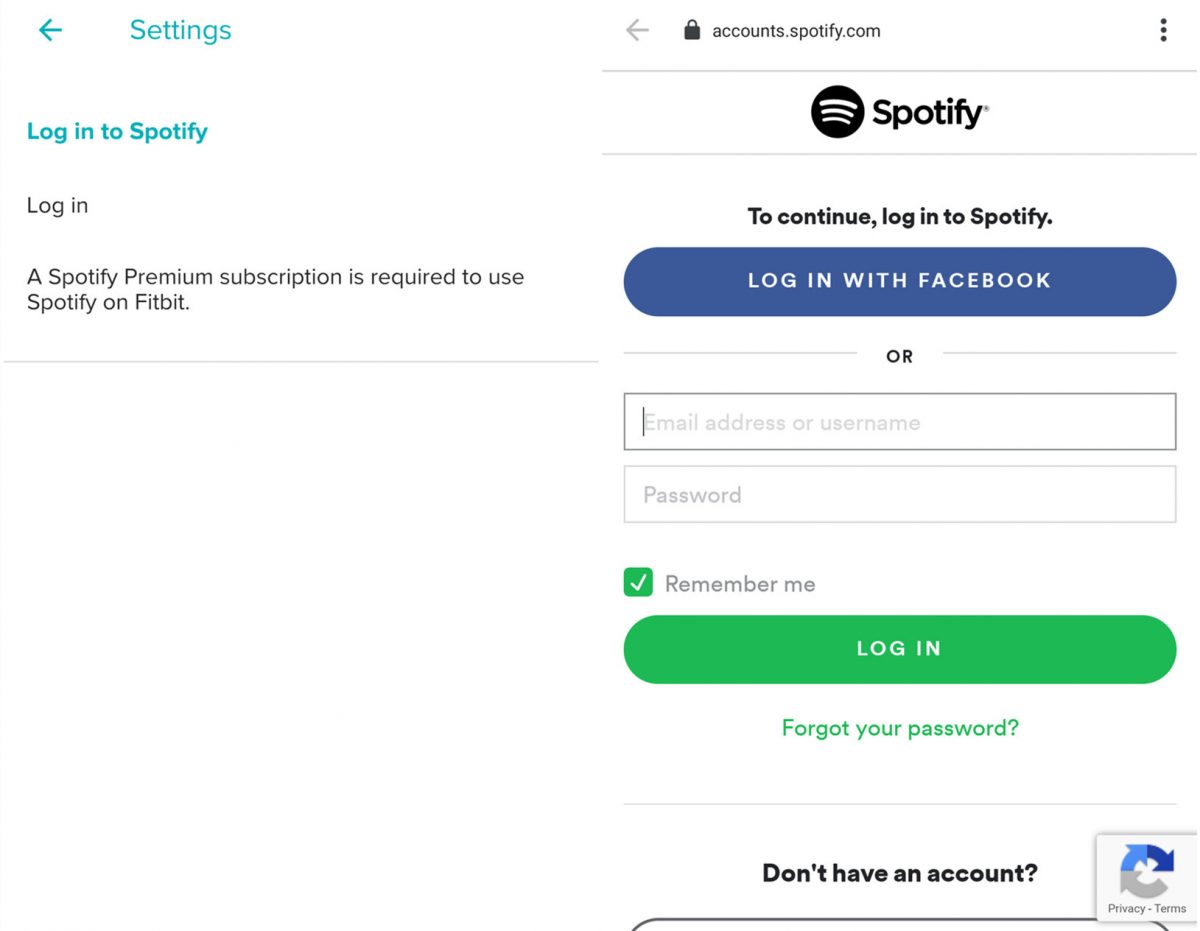1200x931 pixels.
Task: Tap the back arrow in Fitbit Settings
Action: point(50,30)
